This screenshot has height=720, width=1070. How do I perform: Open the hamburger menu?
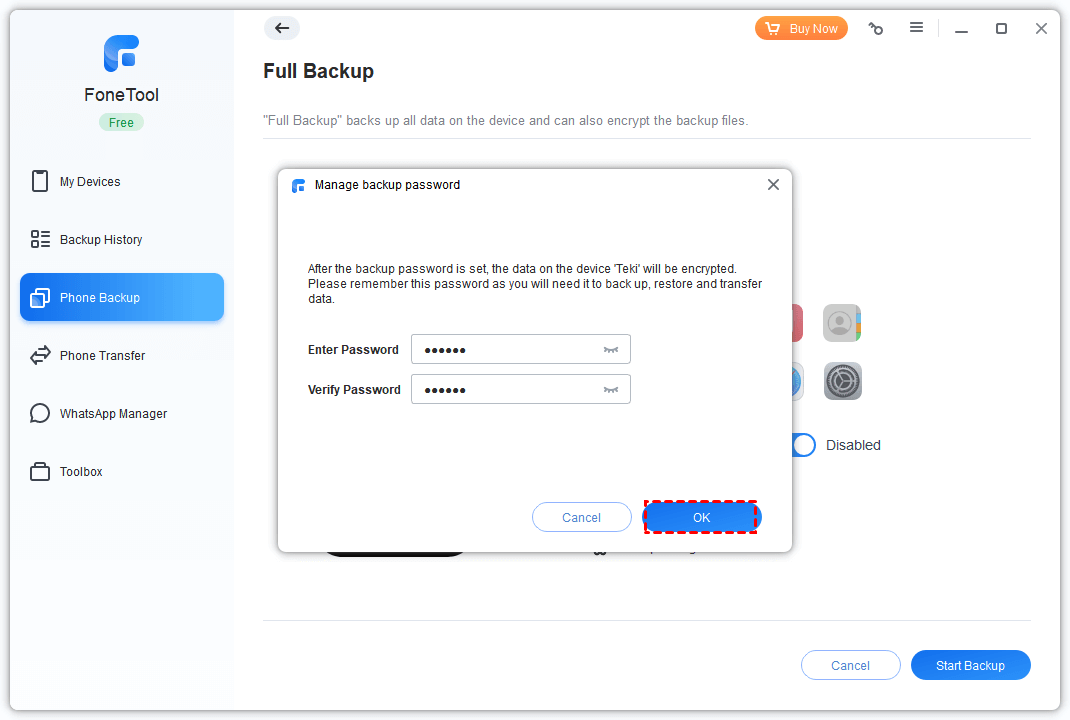[916, 28]
